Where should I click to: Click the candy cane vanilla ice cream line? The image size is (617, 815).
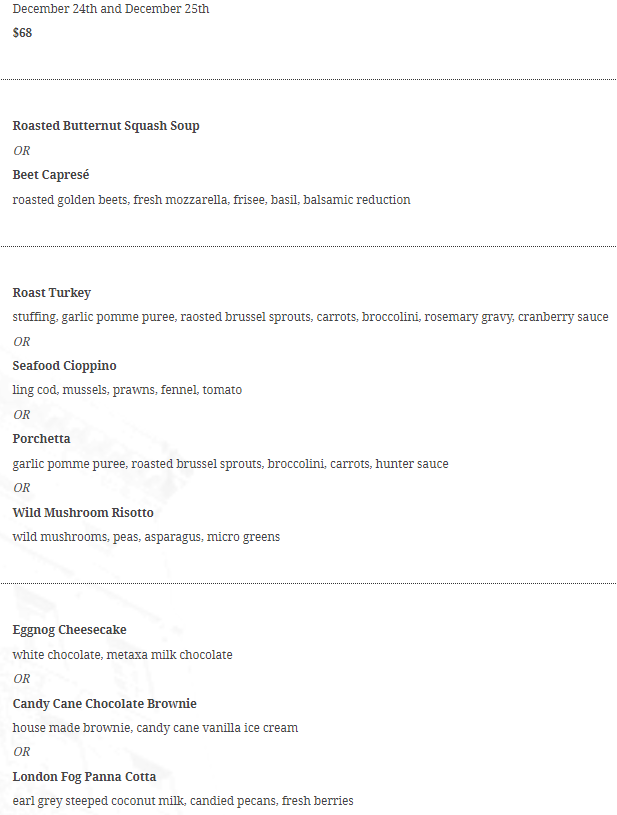click(x=155, y=728)
